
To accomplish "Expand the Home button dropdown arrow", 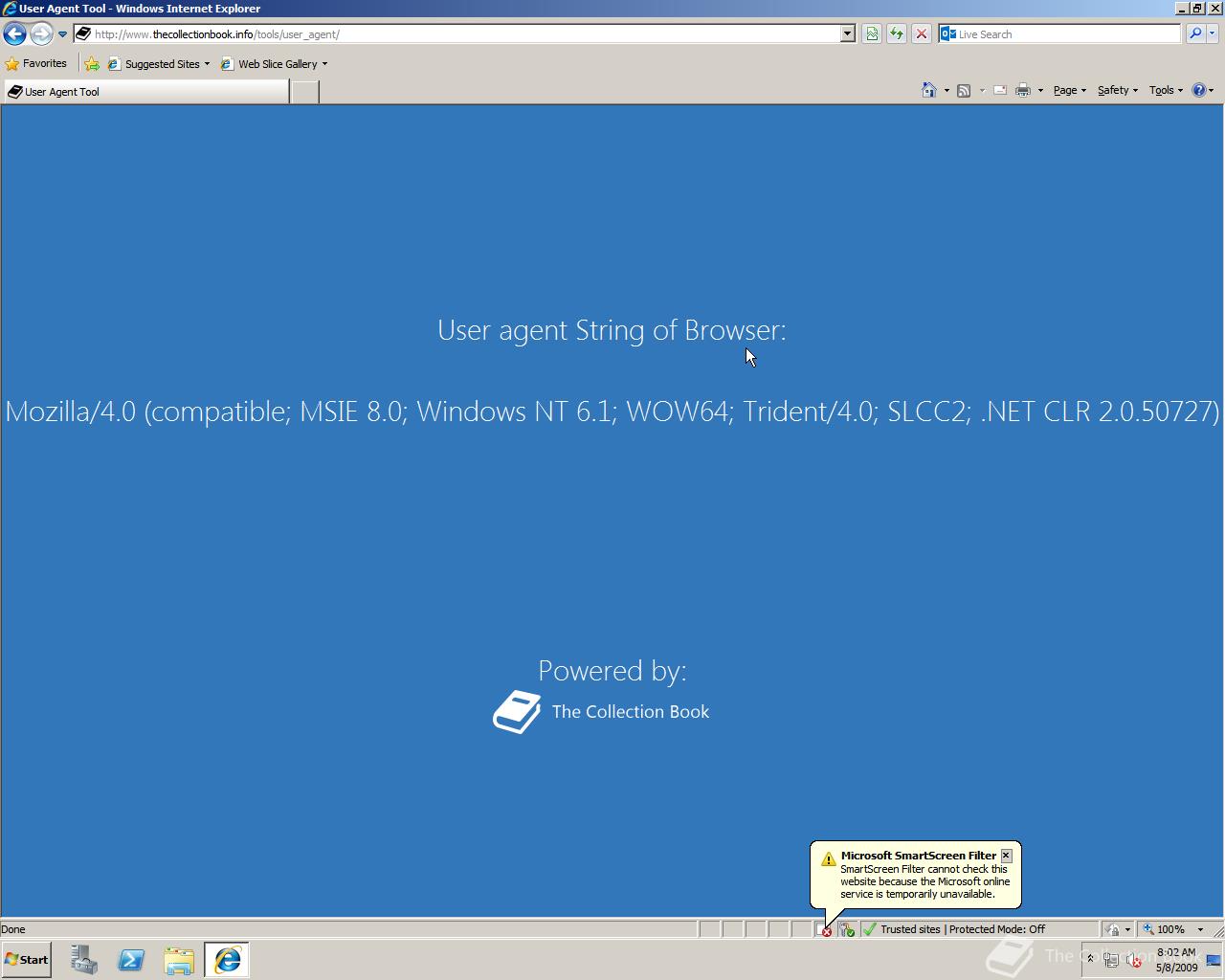I will 947,91.
